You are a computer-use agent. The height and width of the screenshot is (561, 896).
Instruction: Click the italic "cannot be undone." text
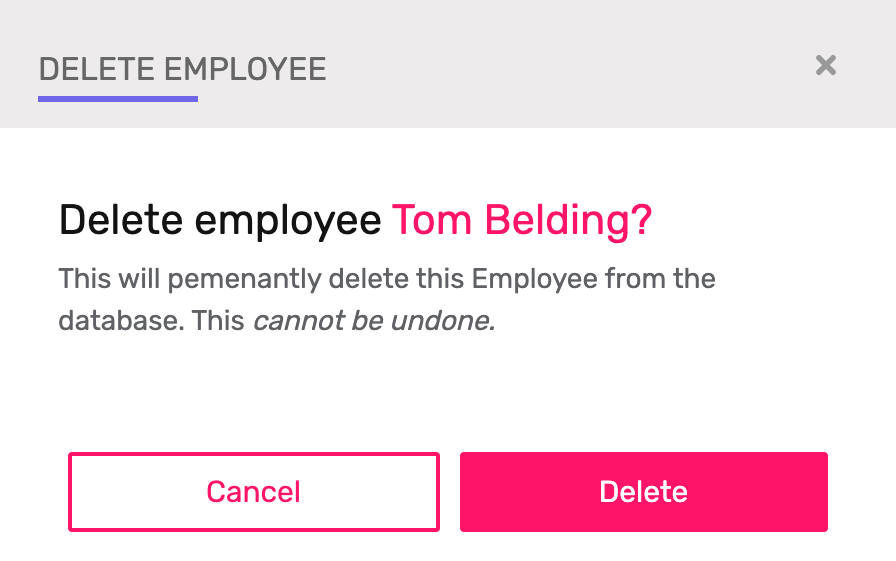tap(374, 322)
